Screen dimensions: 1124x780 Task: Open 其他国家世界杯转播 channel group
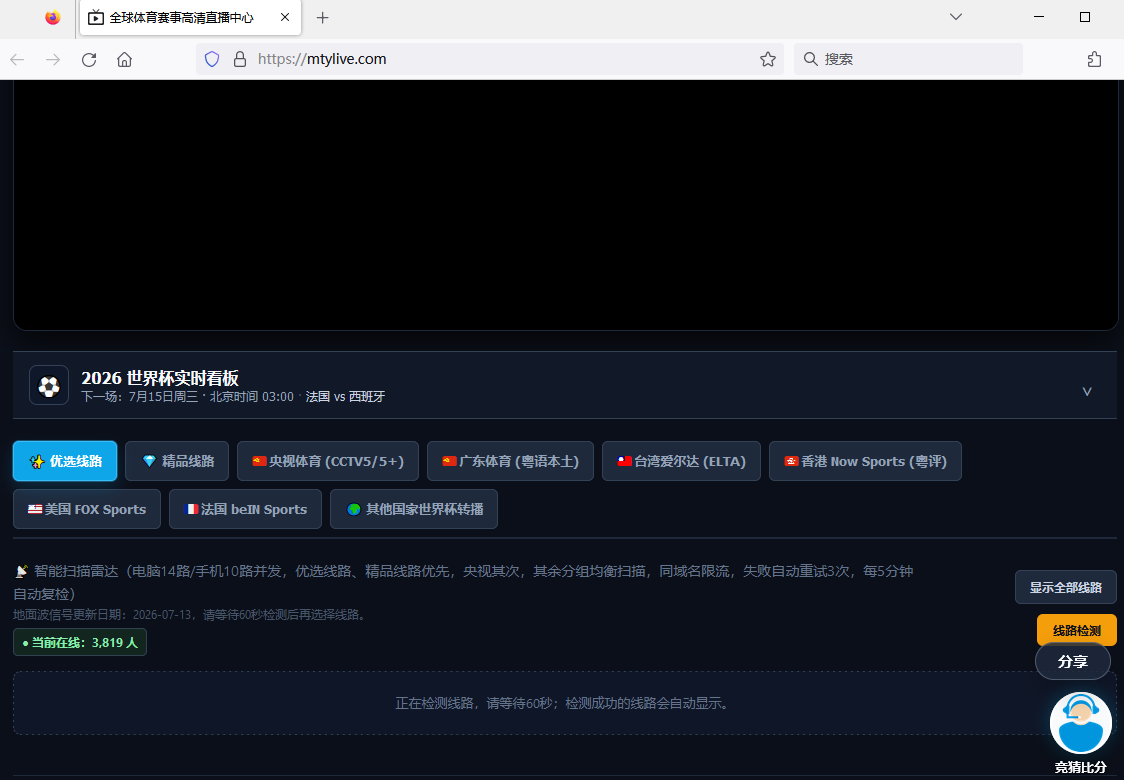click(414, 509)
